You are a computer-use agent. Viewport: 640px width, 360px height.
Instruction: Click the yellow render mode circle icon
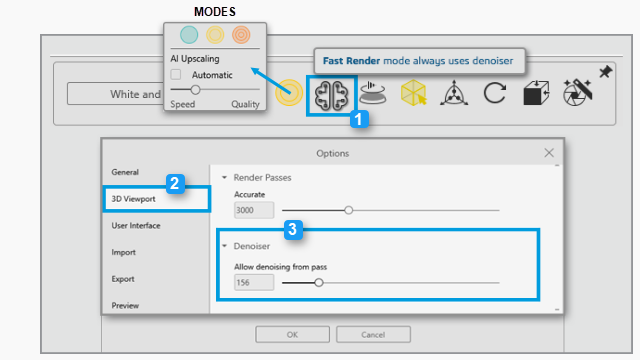coord(289,93)
